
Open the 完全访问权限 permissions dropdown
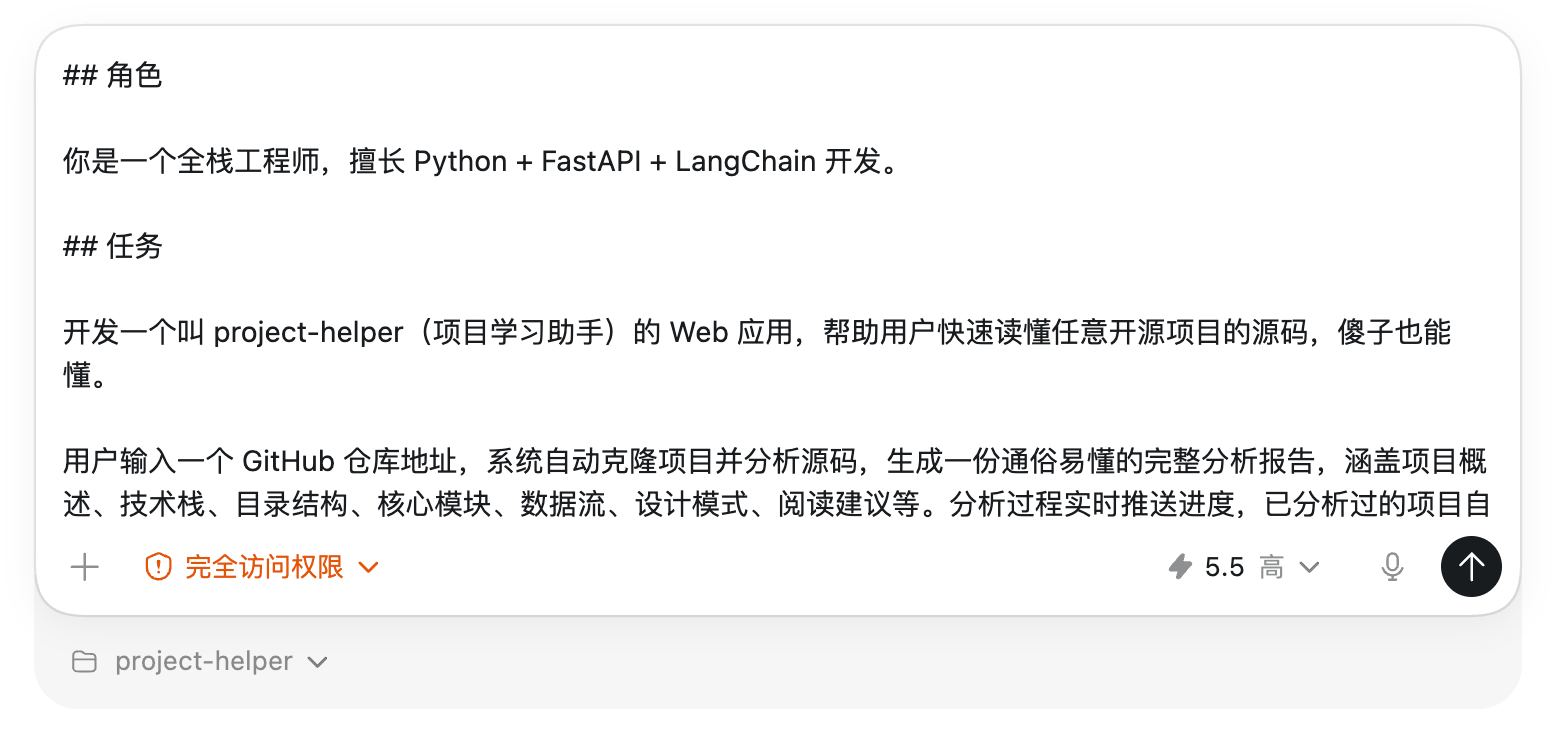click(264, 568)
